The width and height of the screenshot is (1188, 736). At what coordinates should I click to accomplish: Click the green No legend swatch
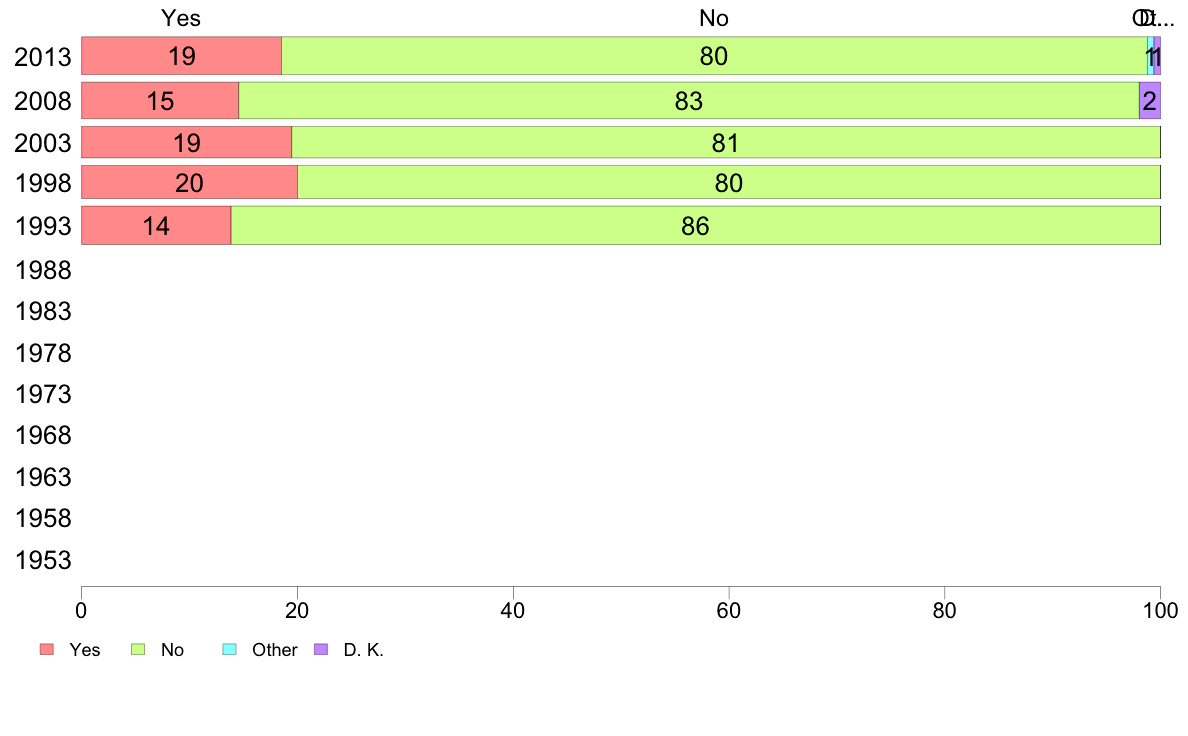pyautogui.click(x=138, y=650)
